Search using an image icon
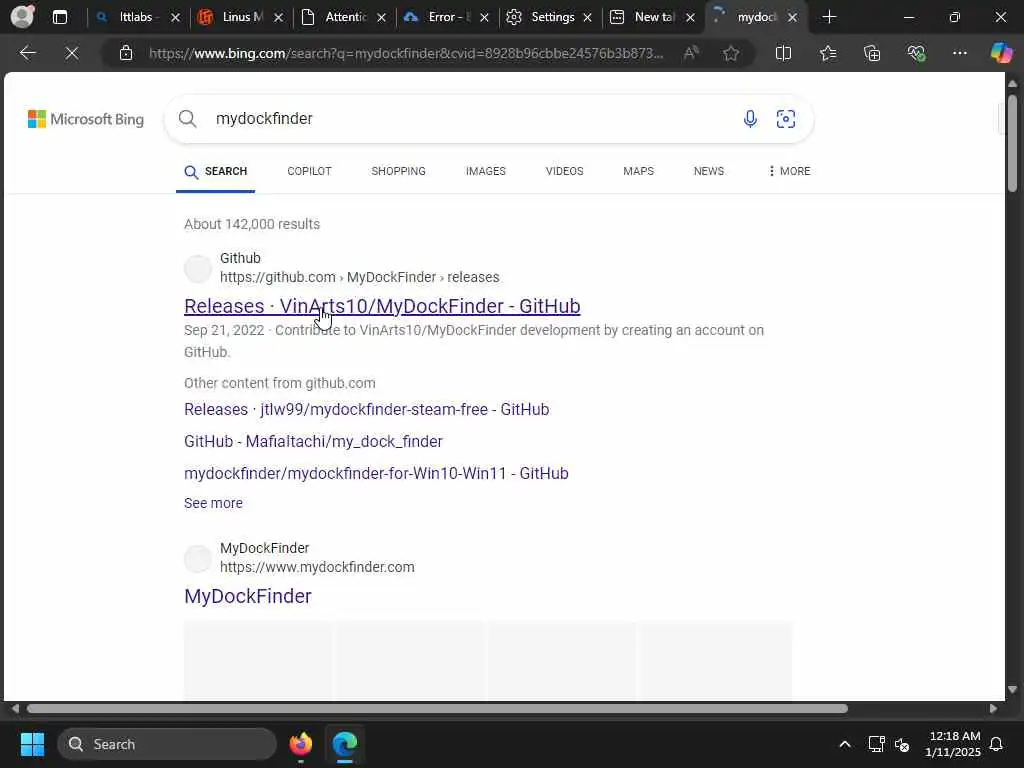The height and width of the screenshot is (768, 1024). [786, 119]
